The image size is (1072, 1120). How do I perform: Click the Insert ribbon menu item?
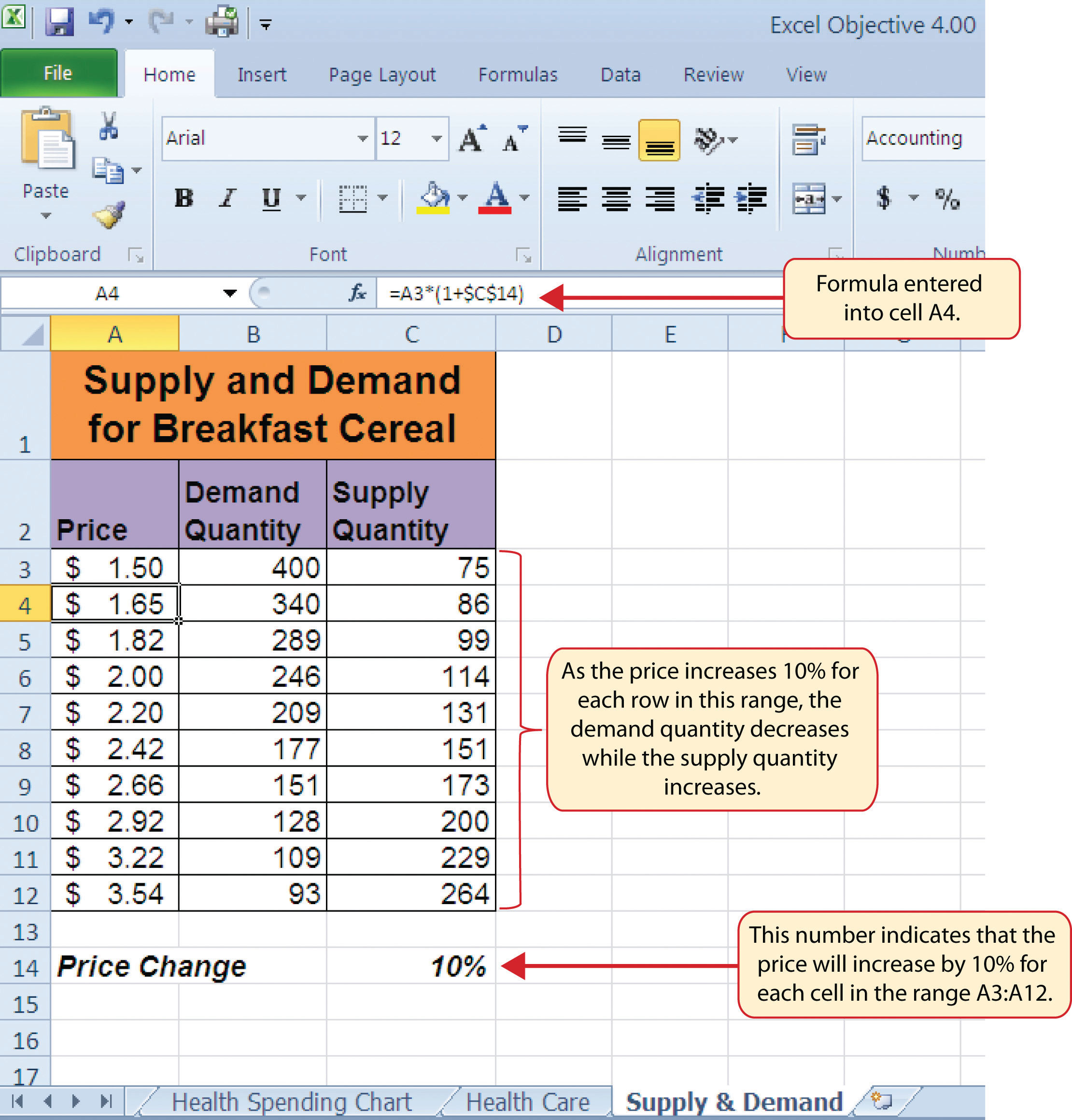[x=262, y=74]
